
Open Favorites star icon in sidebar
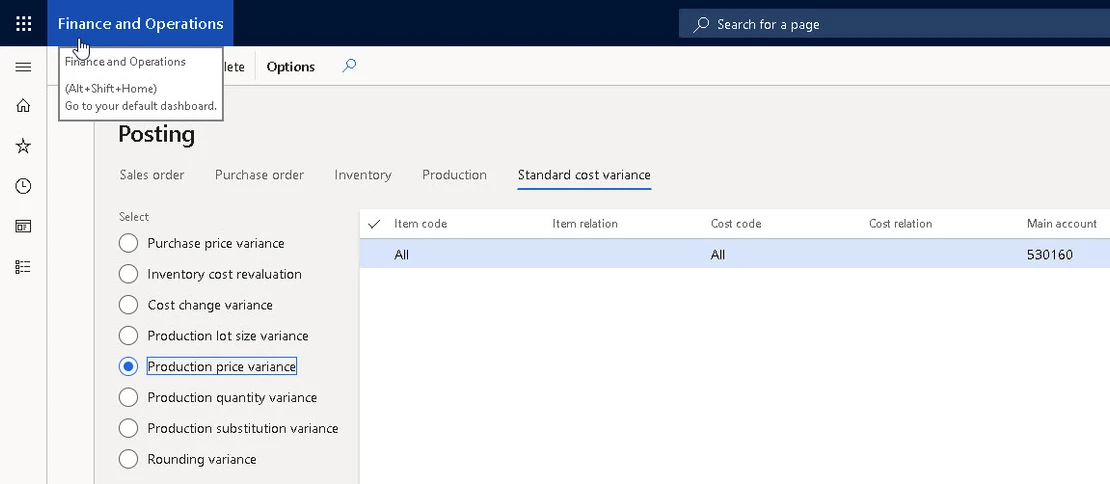pos(23,146)
